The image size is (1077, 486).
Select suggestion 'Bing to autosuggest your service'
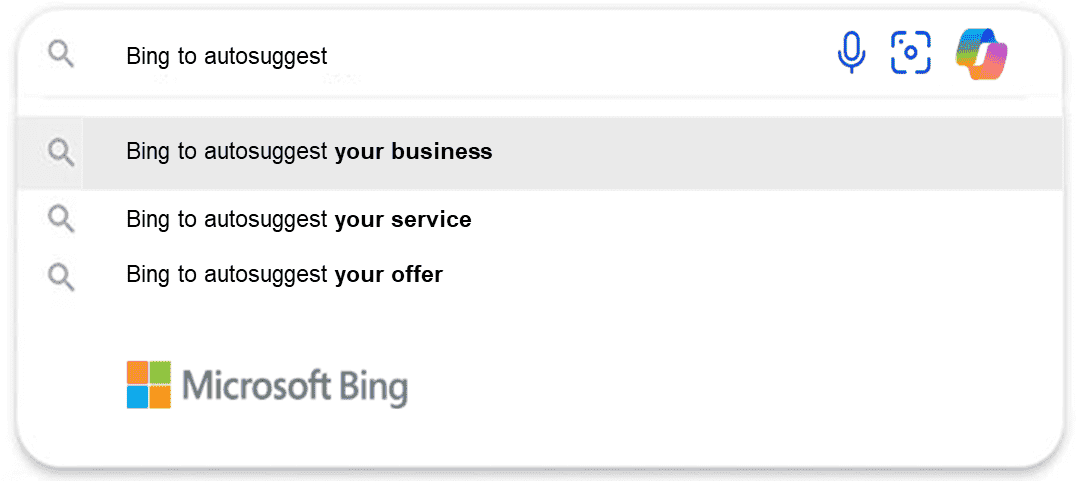coord(299,220)
